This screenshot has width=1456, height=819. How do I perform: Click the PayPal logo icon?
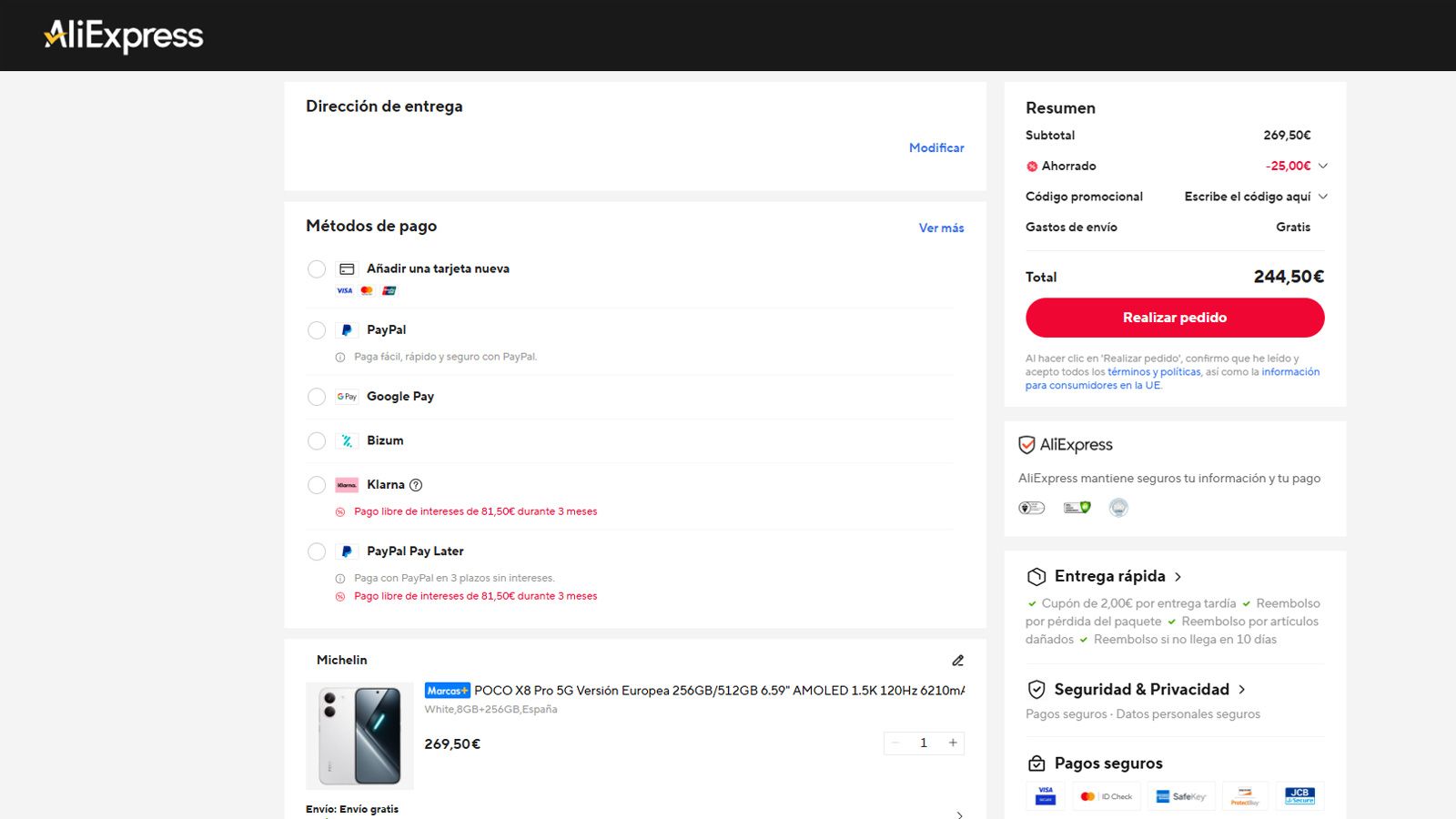[x=347, y=330]
